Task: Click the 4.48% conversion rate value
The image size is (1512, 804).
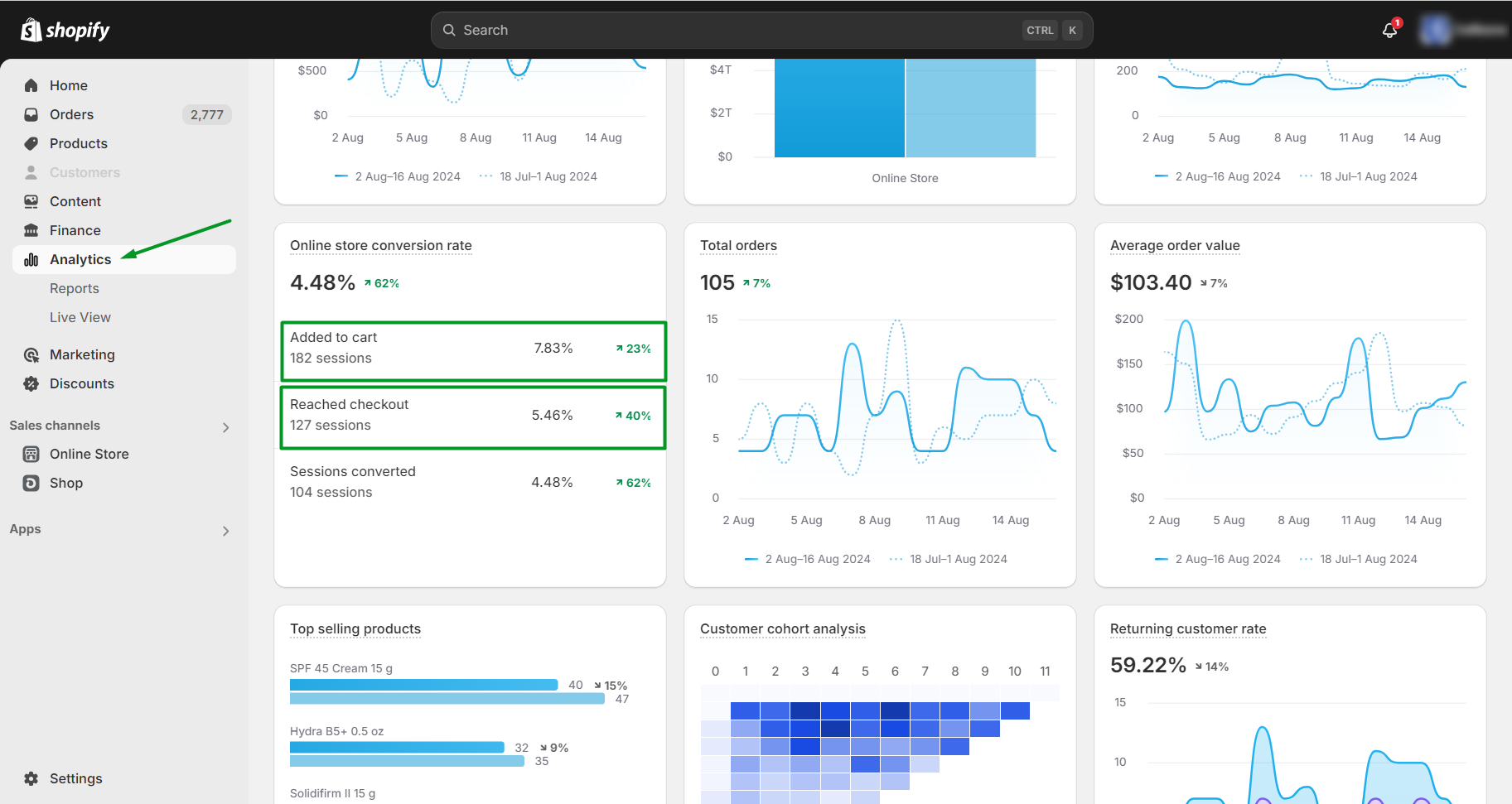Action: pos(322,282)
